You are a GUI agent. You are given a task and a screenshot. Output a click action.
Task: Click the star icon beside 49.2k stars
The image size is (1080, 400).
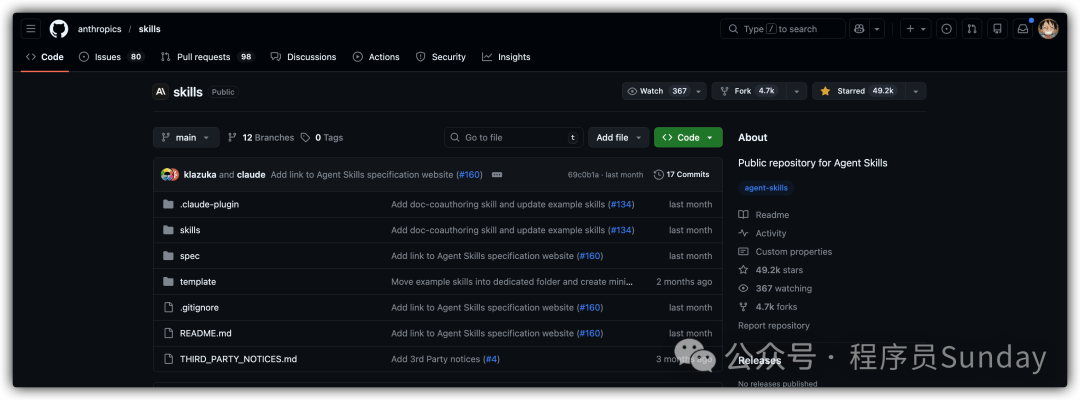(743, 270)
